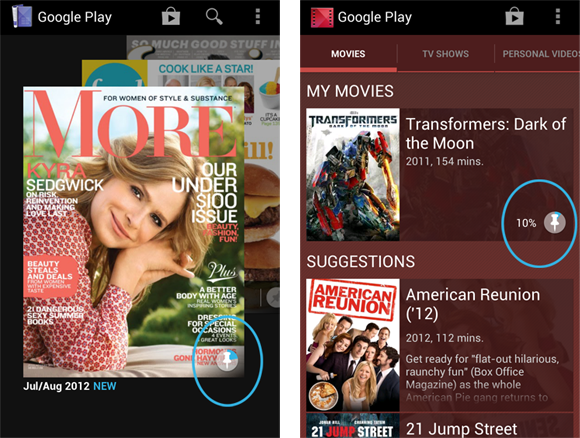Switch to the TV SHOWS tab
The height and width of the screenshot is (438, 580).
click(445, 54)
